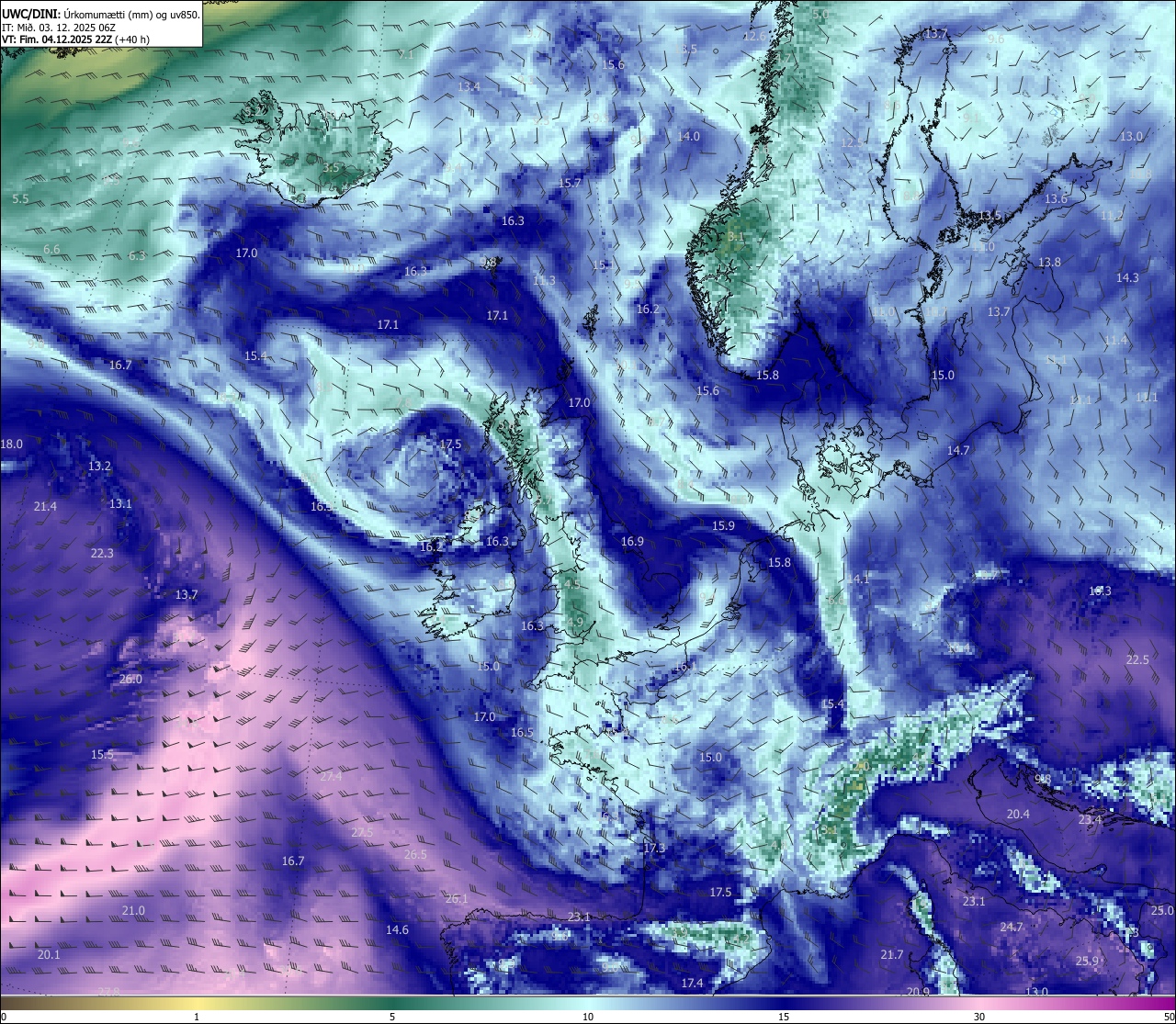This screenshot has width=1176, height=1024.
Task: Select the 13.4 map value
Action: click(x=469, y=87)
